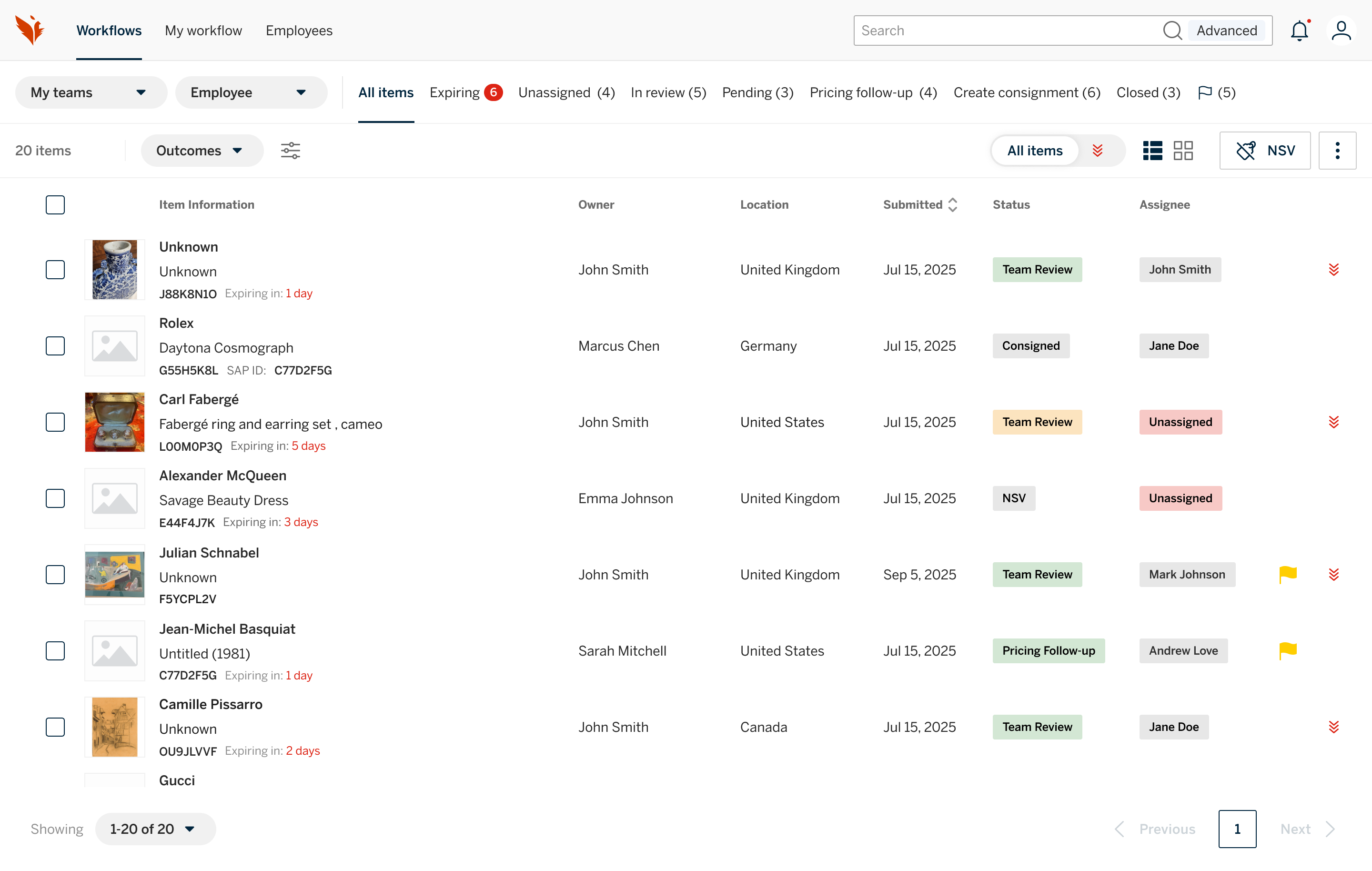Select the Unassigned (4) tab
This screenshot has width=1372, height=871.
pyautogui.click(x=566, y=92)
